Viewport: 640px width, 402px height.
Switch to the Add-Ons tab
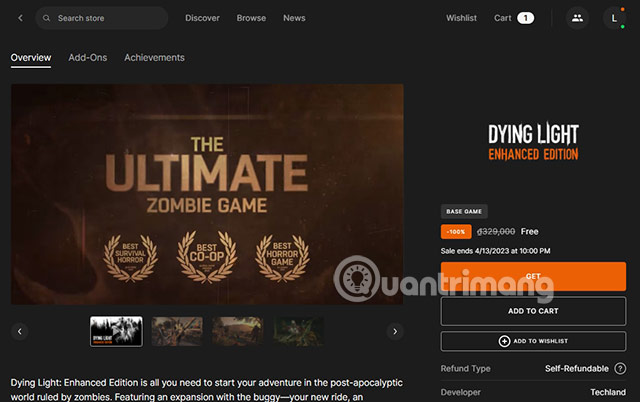(x=88, y=58)
